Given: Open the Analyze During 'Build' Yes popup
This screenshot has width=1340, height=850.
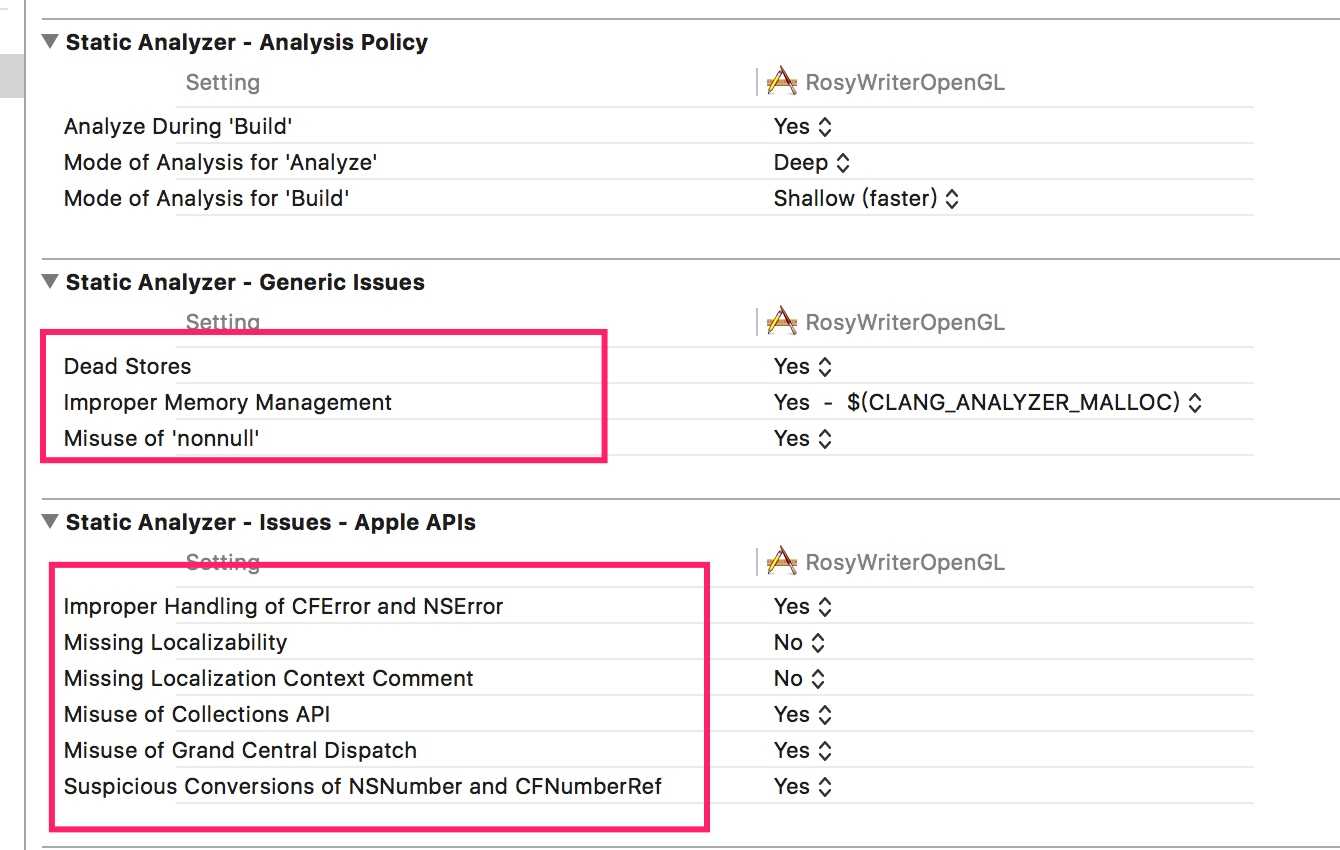Looking at the screenshot, I should coord(802,126).
